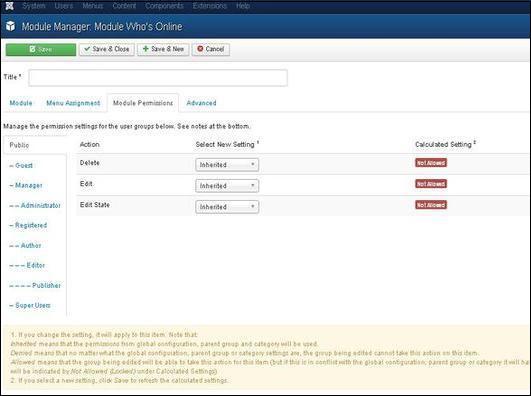Open the Extensions menu

(210, 6)
